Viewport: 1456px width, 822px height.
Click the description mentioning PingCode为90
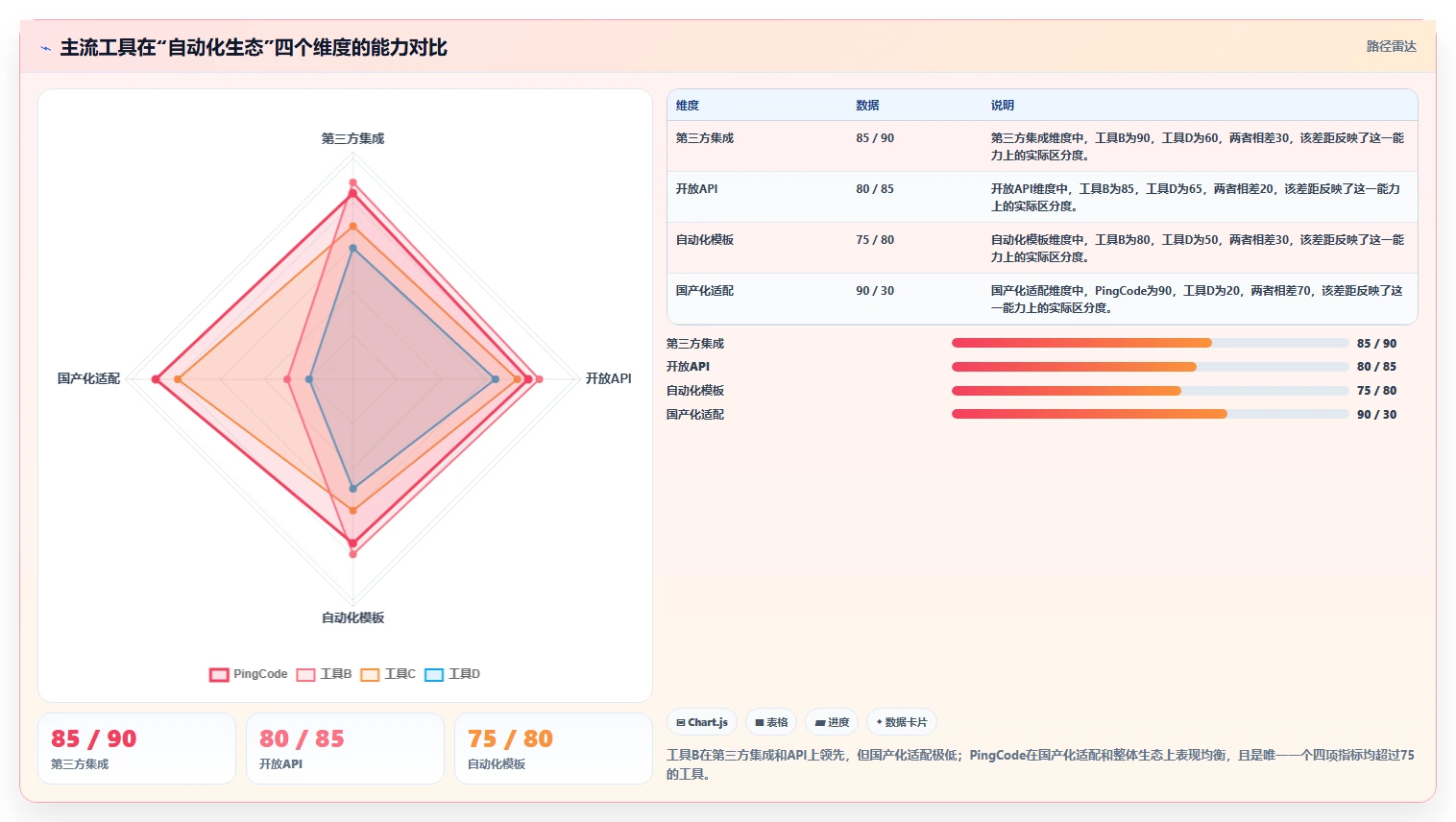coord(1197,300)
